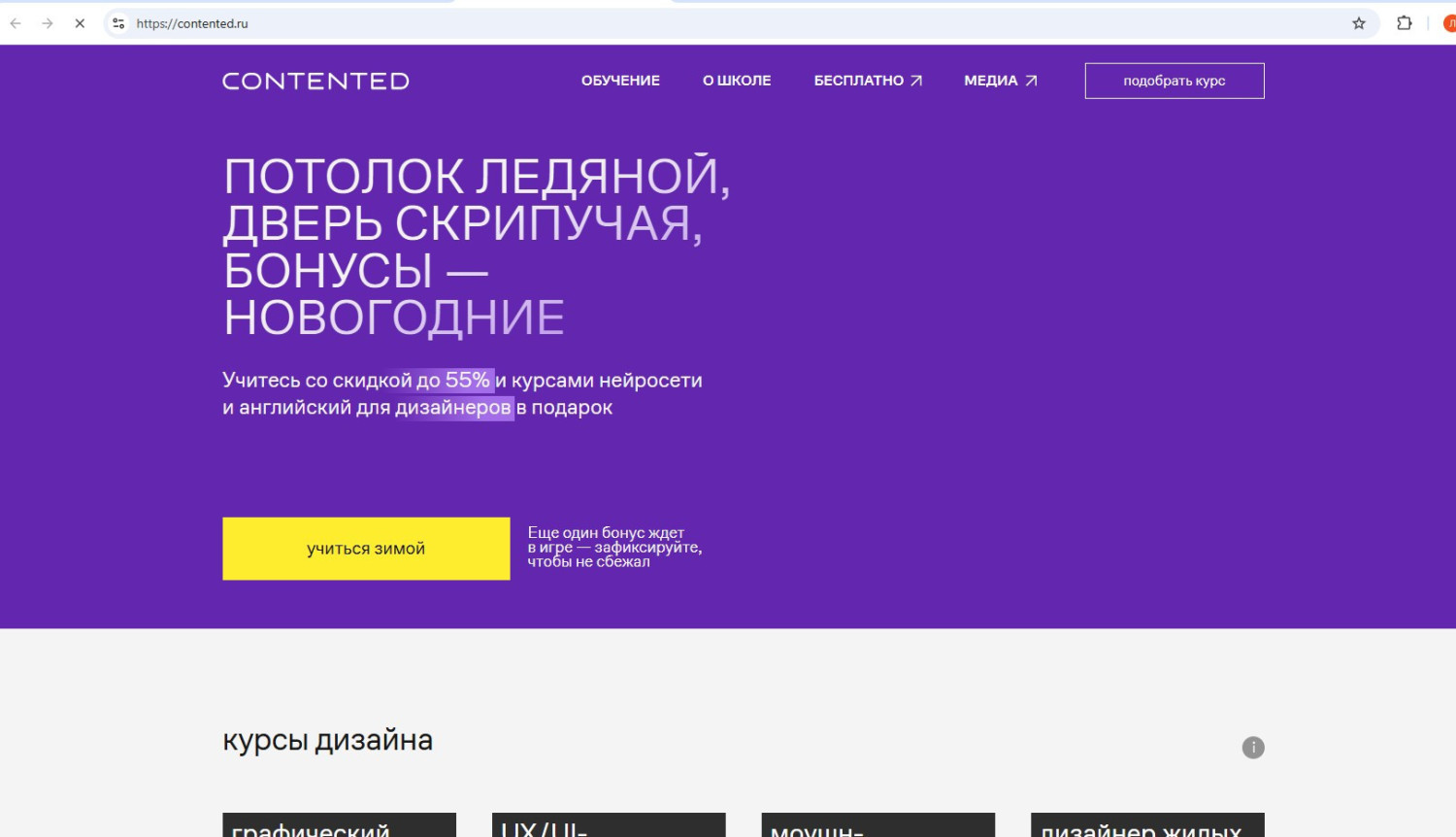Go to the CONTENTED logo homepage
Screen dimensions: 1456x837
pos(315,81)
